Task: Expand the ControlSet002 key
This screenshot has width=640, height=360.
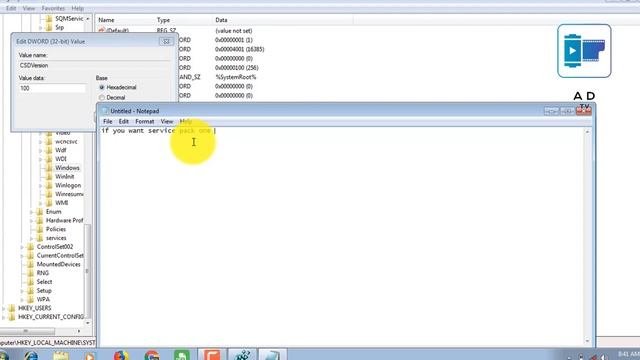Action: 22,247
